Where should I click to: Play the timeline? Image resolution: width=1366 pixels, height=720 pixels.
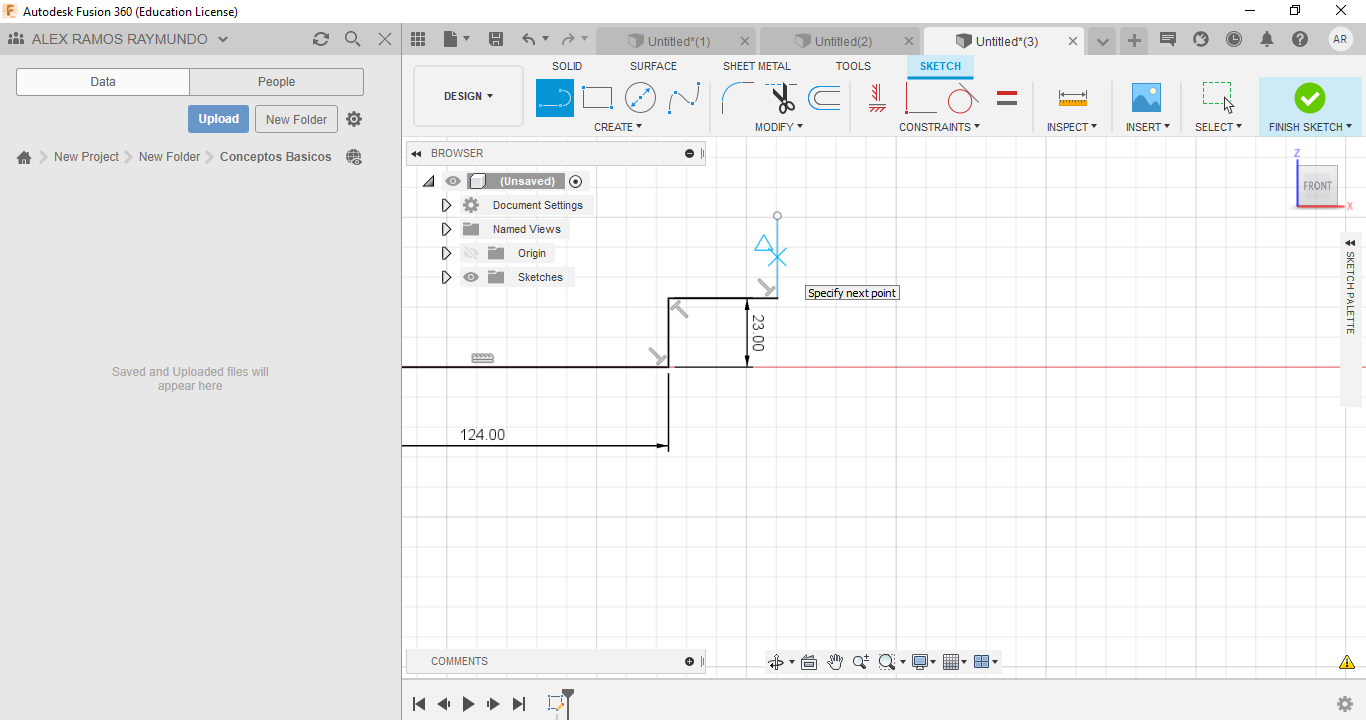point(468,704)
